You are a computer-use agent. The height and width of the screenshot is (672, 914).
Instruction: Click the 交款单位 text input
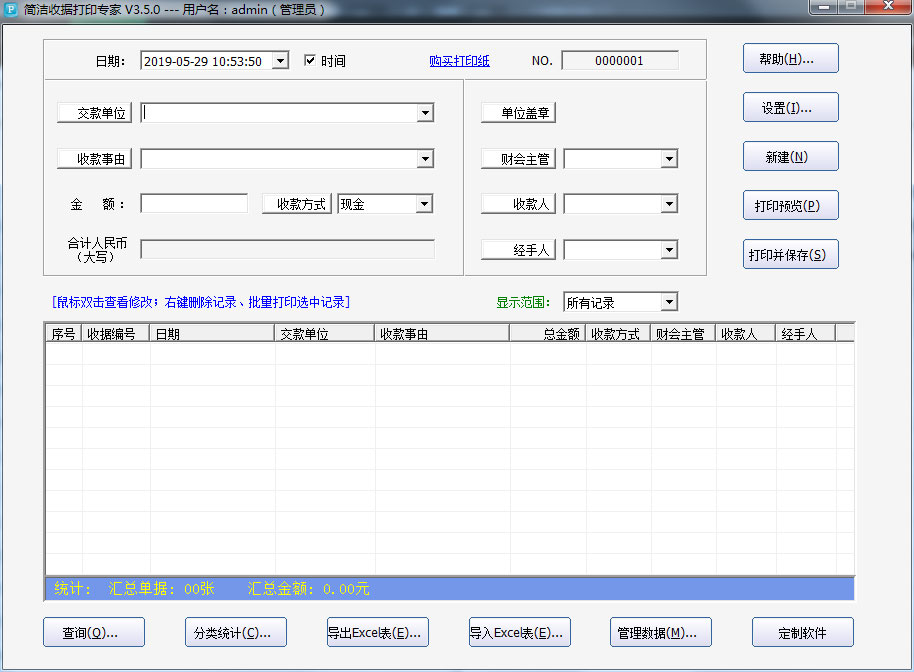pyautogui.click(x=279, y=112)
